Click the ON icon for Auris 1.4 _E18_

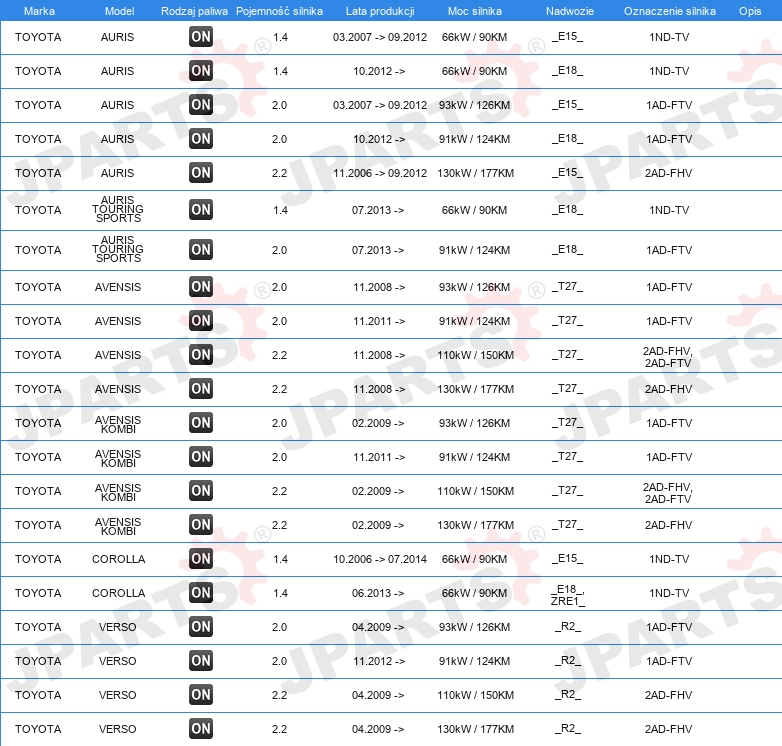coord(200,70)
